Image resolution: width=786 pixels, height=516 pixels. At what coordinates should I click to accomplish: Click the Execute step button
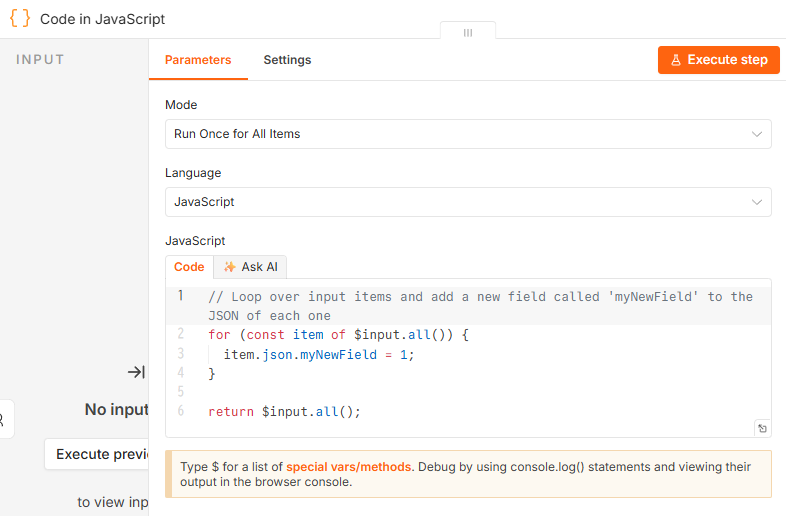[718, 60]
